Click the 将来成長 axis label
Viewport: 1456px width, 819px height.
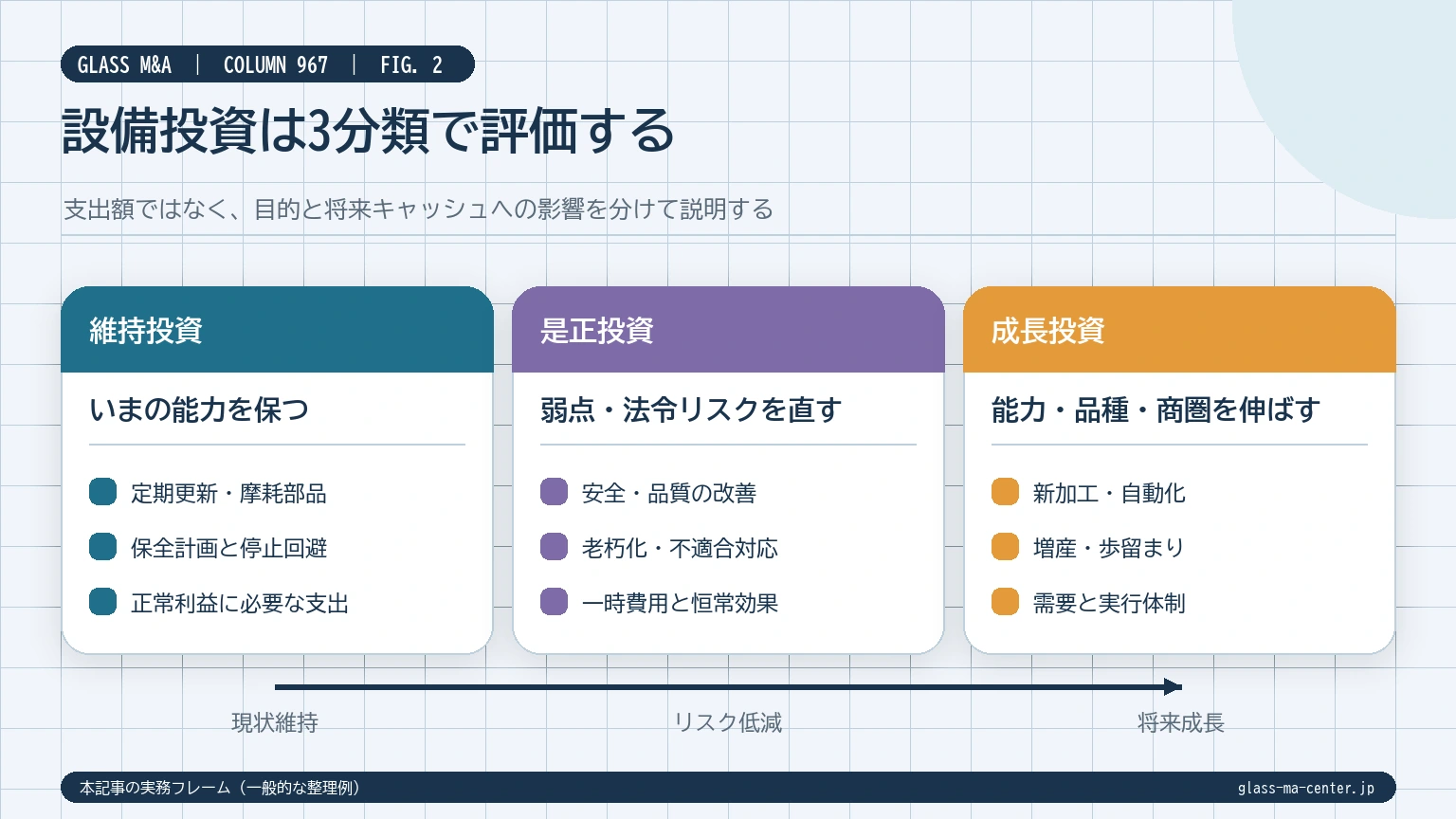coord(1181,723)
